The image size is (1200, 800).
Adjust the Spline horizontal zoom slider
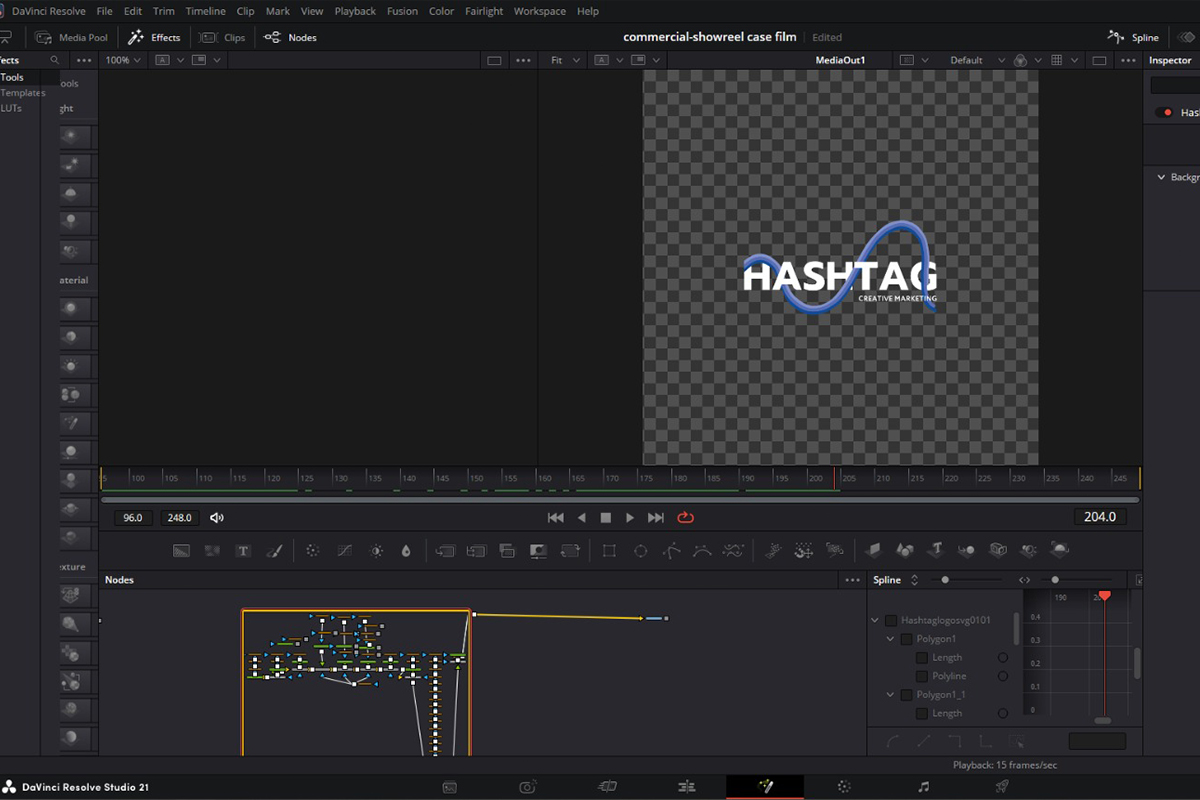[1055, 580]
